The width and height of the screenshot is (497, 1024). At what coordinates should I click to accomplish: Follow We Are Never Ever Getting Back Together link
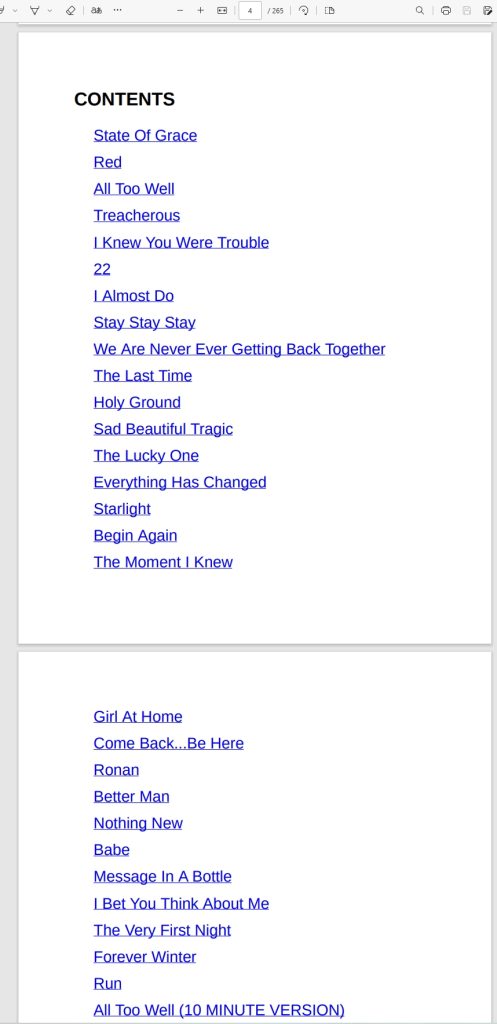pyautogui.click(x=239, y=349)
